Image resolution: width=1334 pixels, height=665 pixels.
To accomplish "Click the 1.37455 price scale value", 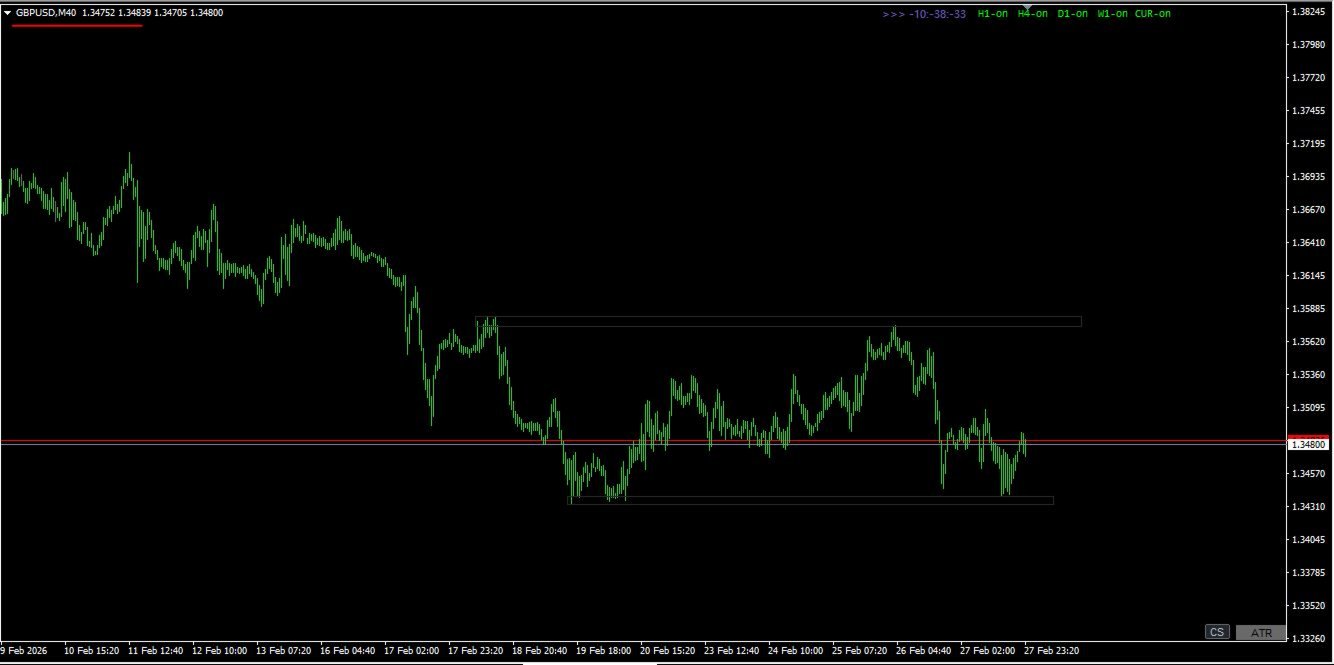I will [x=1308, y=110].
